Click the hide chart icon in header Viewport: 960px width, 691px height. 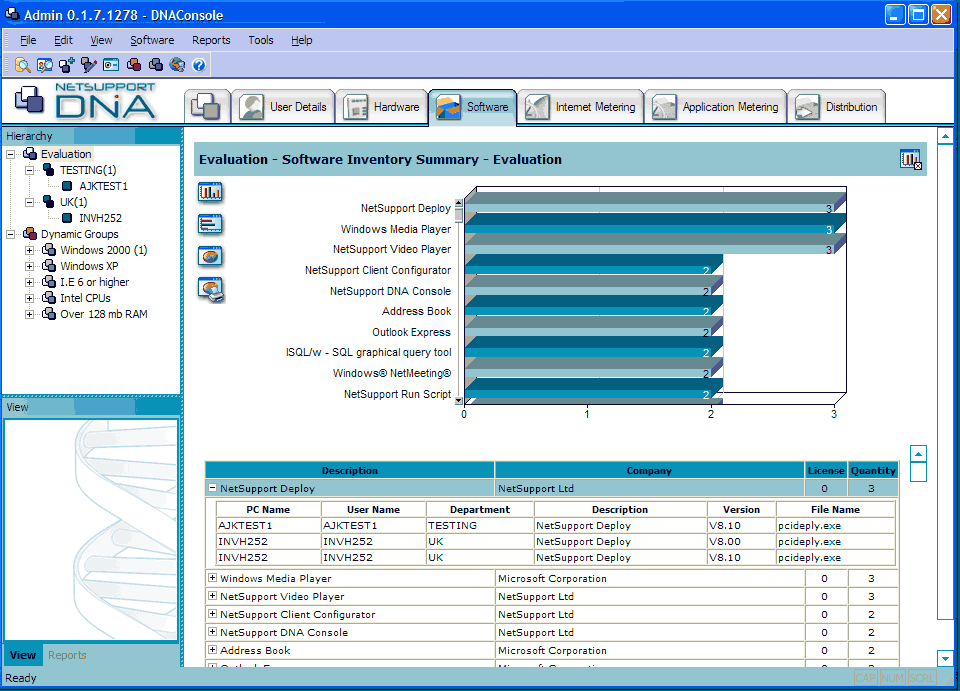tap(910, 160)
